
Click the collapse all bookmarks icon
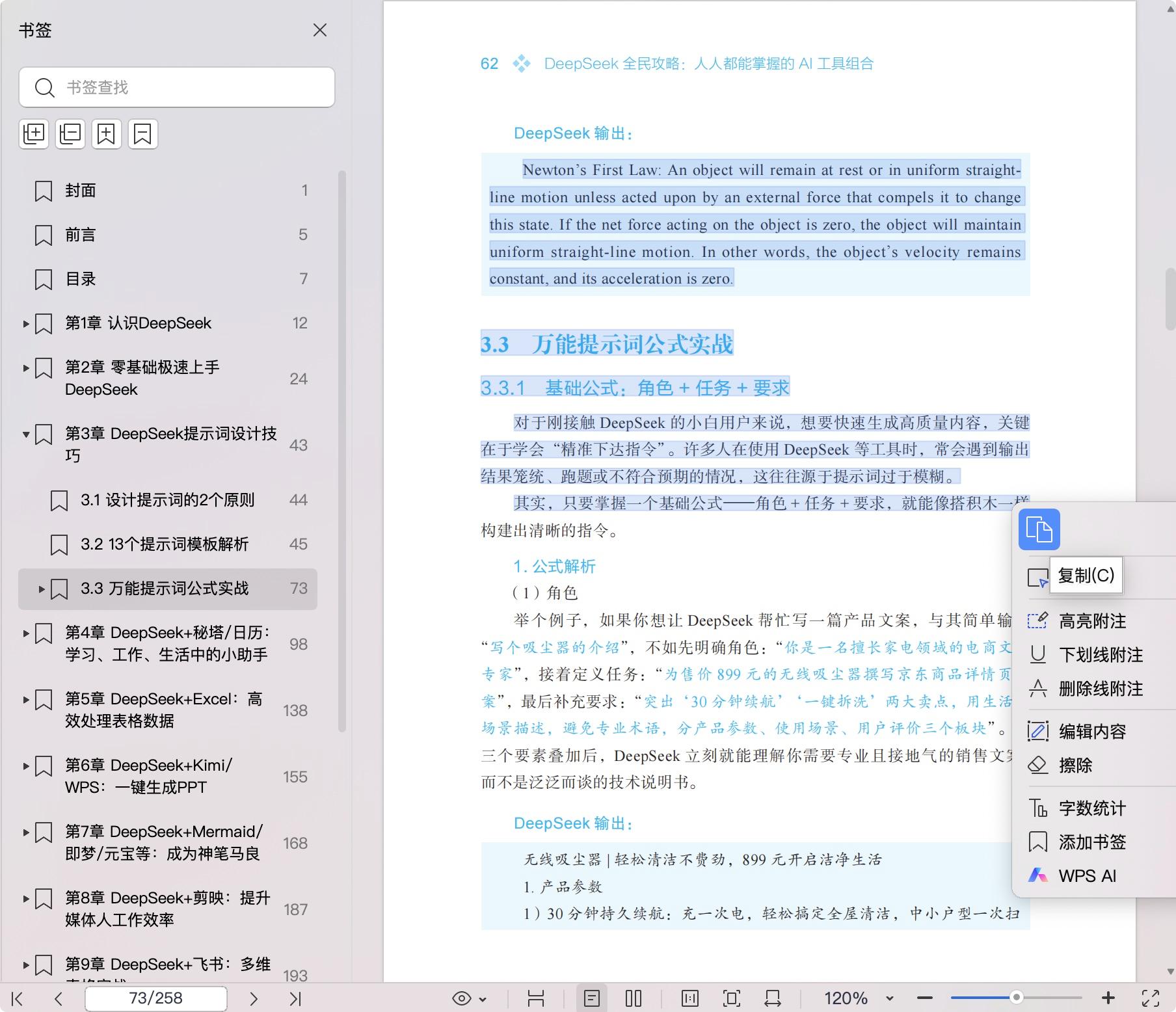[x=70, y=134]
